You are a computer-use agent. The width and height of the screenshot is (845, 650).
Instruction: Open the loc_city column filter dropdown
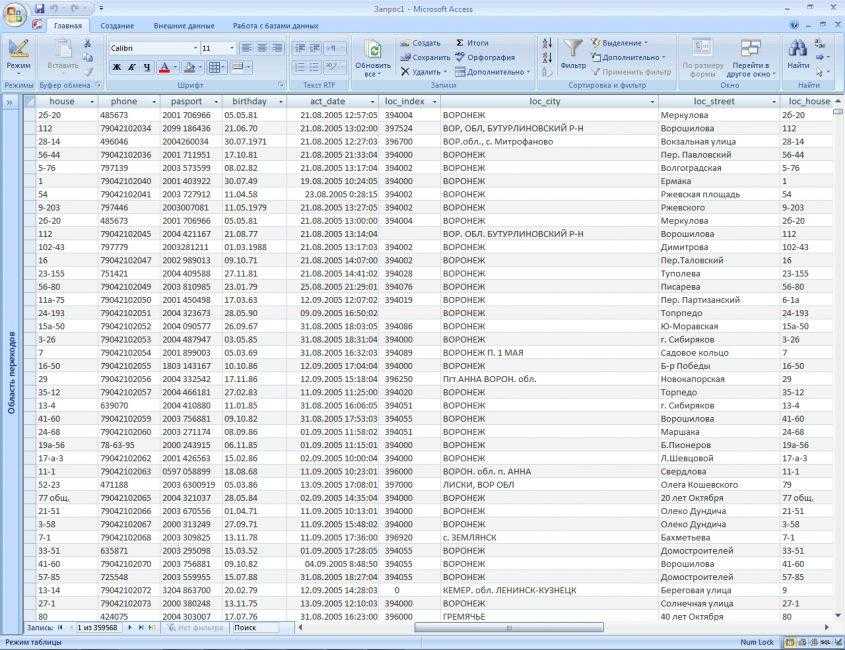click(650, 102)
